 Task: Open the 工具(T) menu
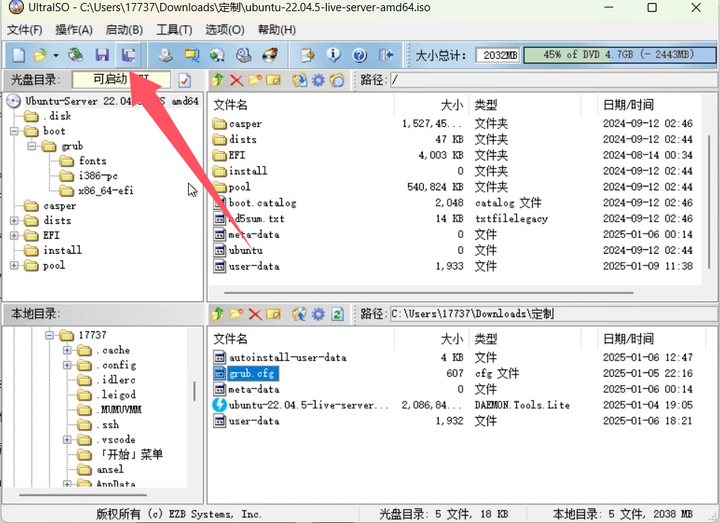point(174,30)
